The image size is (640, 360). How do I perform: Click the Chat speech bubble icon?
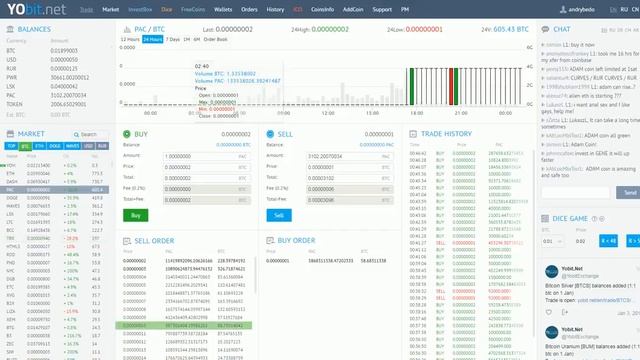tap(545, 29)
